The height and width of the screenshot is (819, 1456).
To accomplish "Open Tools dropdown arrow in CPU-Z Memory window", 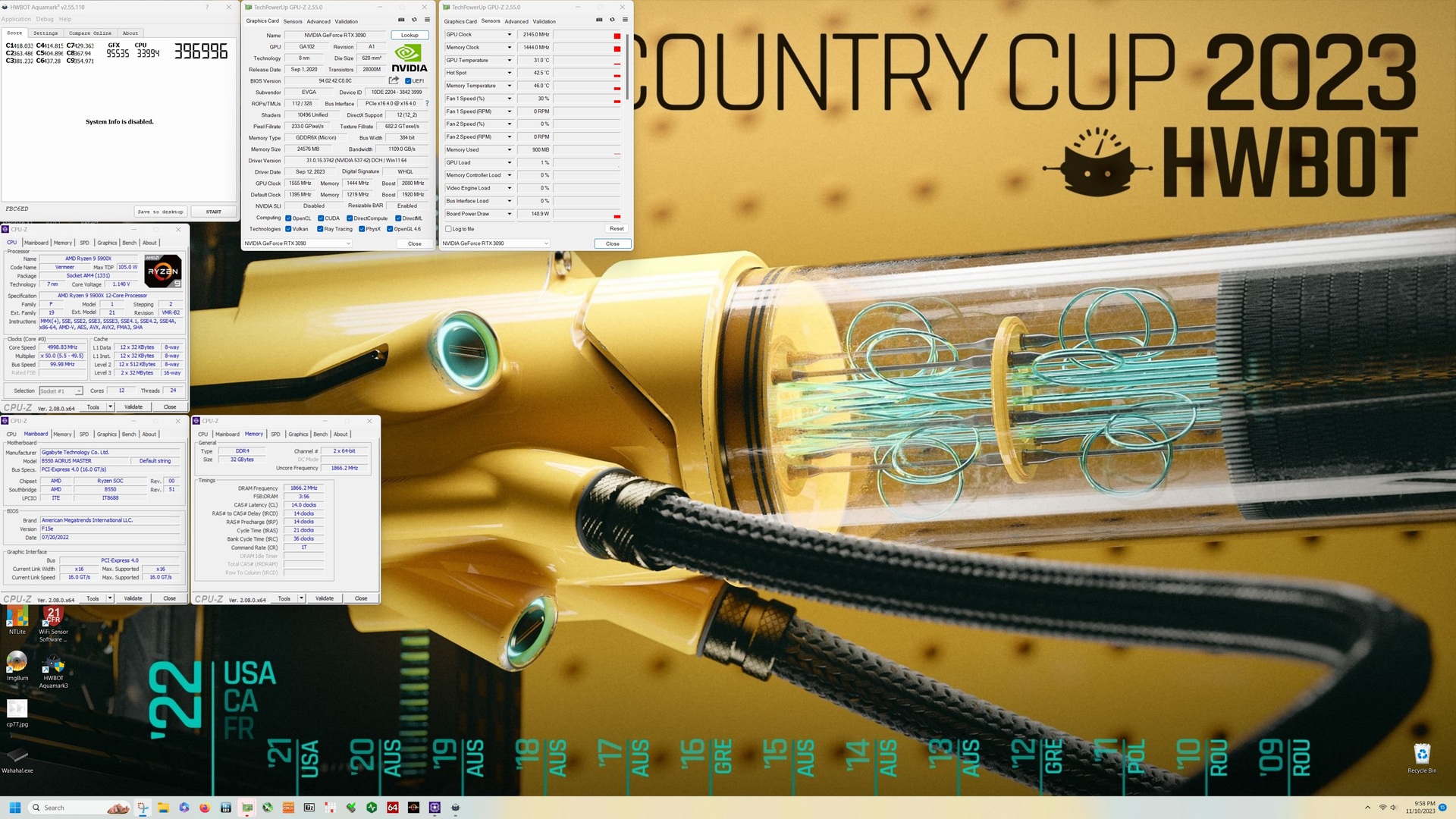I will (x=302, y=598).
